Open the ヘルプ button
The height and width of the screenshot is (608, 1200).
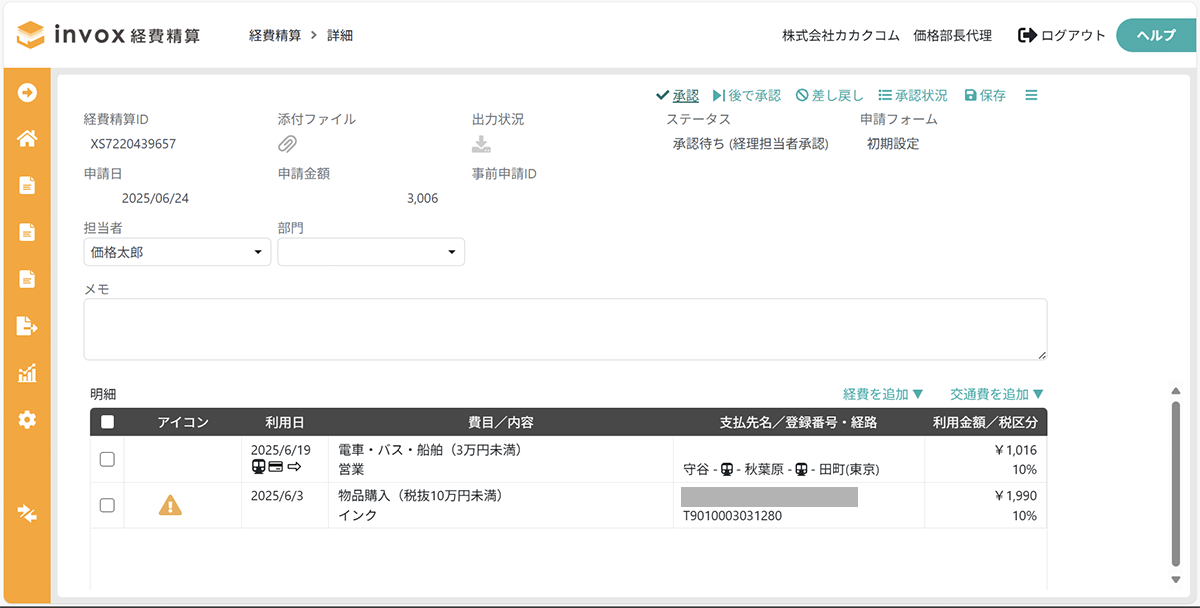[1156, 35]
